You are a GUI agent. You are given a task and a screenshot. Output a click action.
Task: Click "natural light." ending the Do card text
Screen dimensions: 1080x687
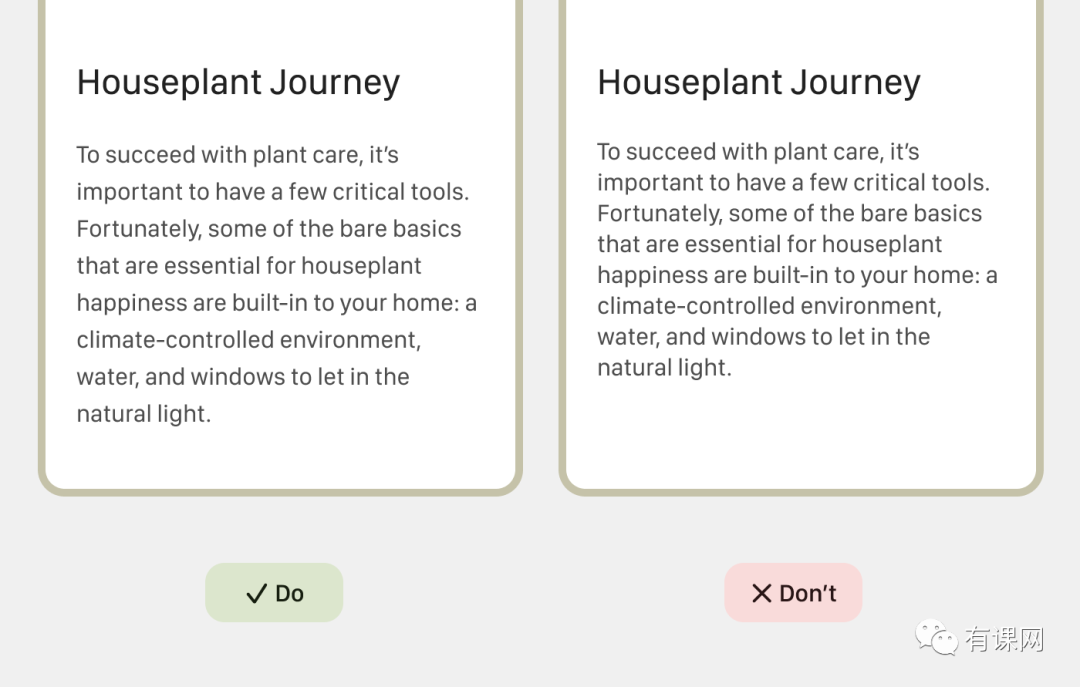pos(143,414)
